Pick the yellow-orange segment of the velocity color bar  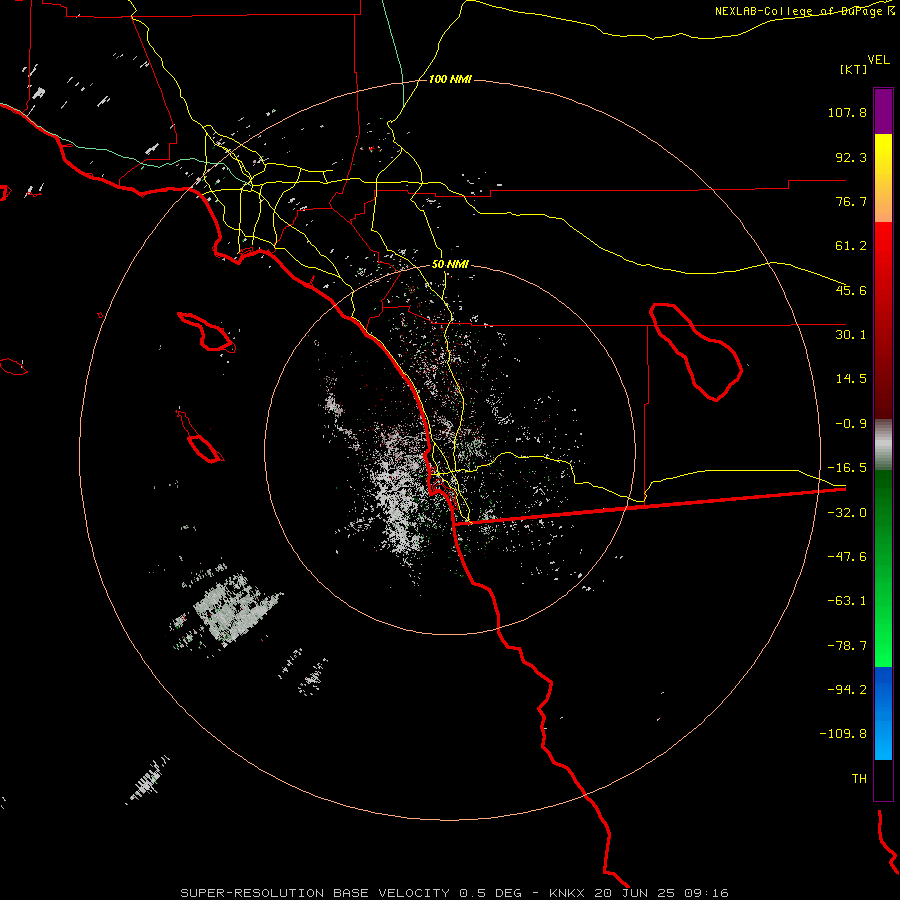coord(883,178)
